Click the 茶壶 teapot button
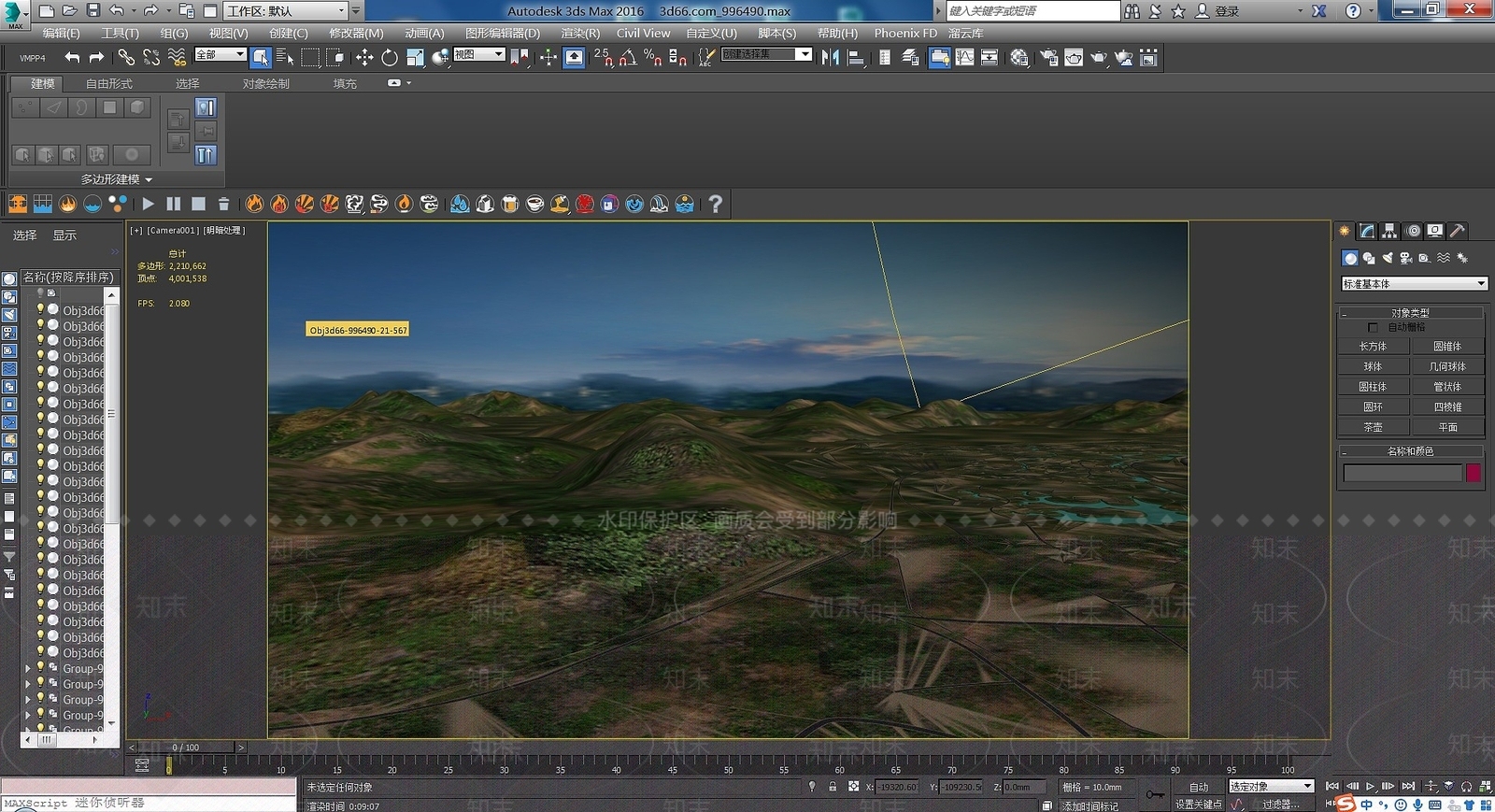The height and width of the screenshot is (812, 1495). (x=1373, y=427)
